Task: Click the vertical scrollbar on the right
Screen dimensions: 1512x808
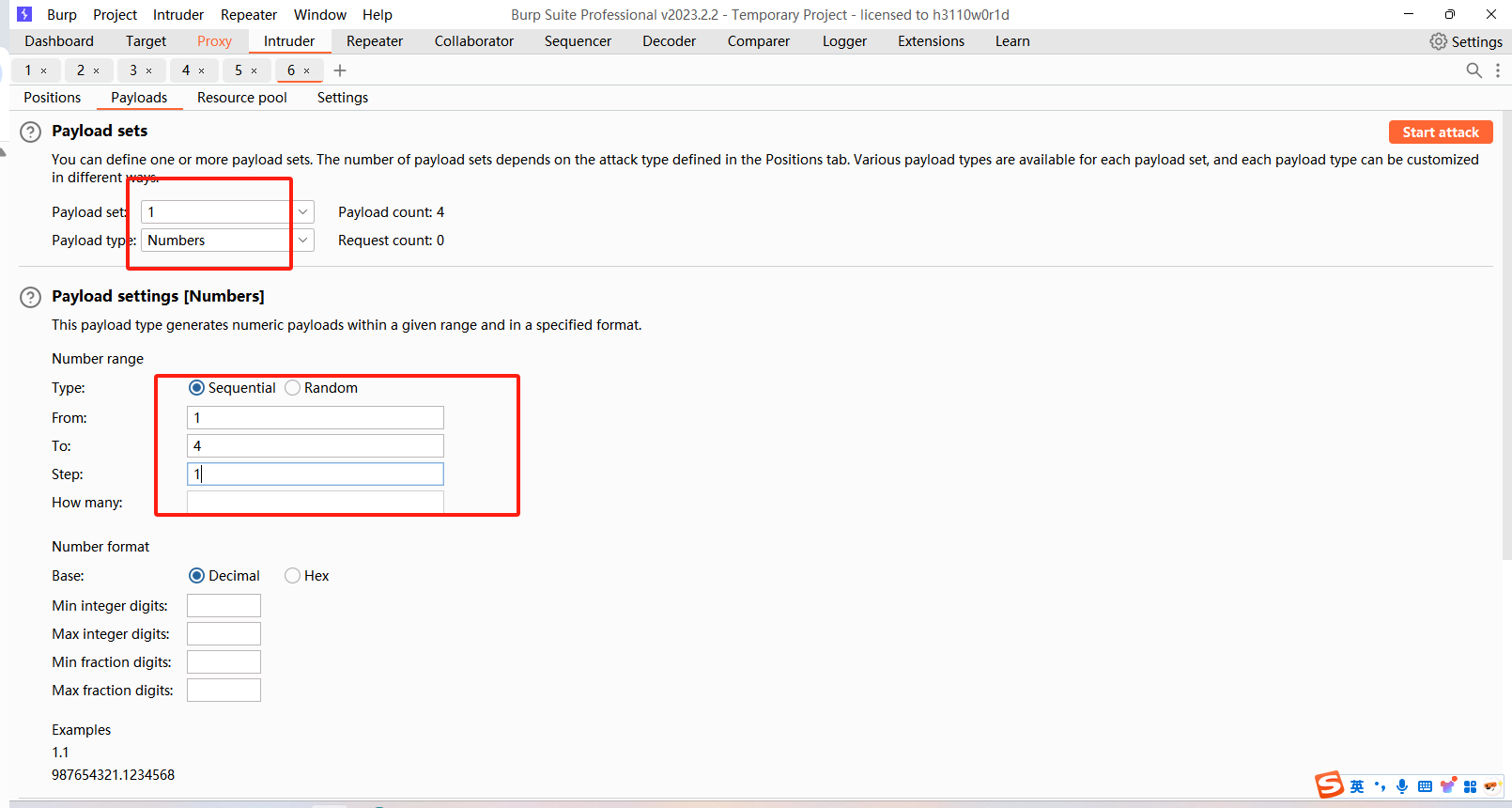Action: click(1507, 336)
